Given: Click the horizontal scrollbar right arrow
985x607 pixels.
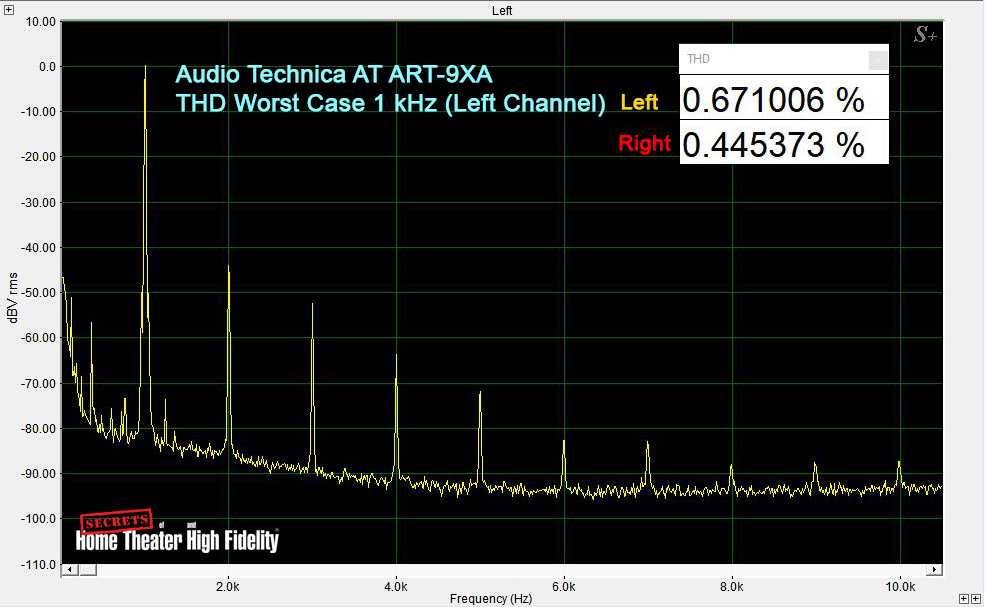Looking at the screenshot, I should (x=935, y=570).
